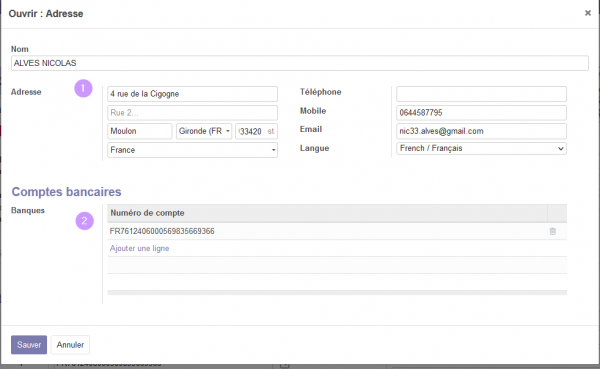Delete the bank account row with trash icon
This screenshot has height=369, width=600.
tap(553, 231)
